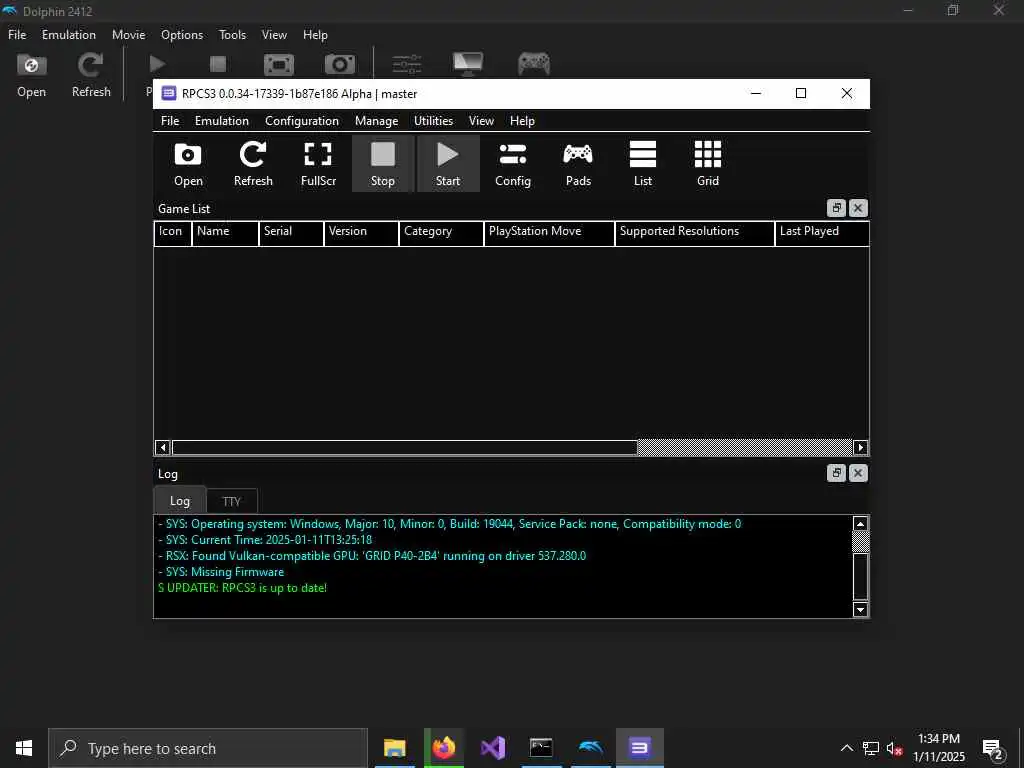Open the Configuration menu

[302, 121]
